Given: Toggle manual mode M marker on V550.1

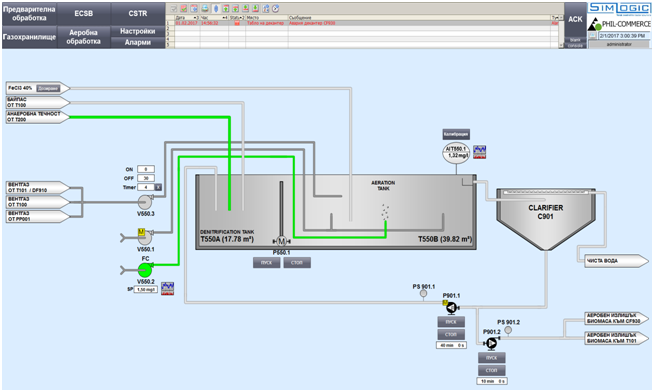Looking at the screenshot, I should [x=141, y=231].
